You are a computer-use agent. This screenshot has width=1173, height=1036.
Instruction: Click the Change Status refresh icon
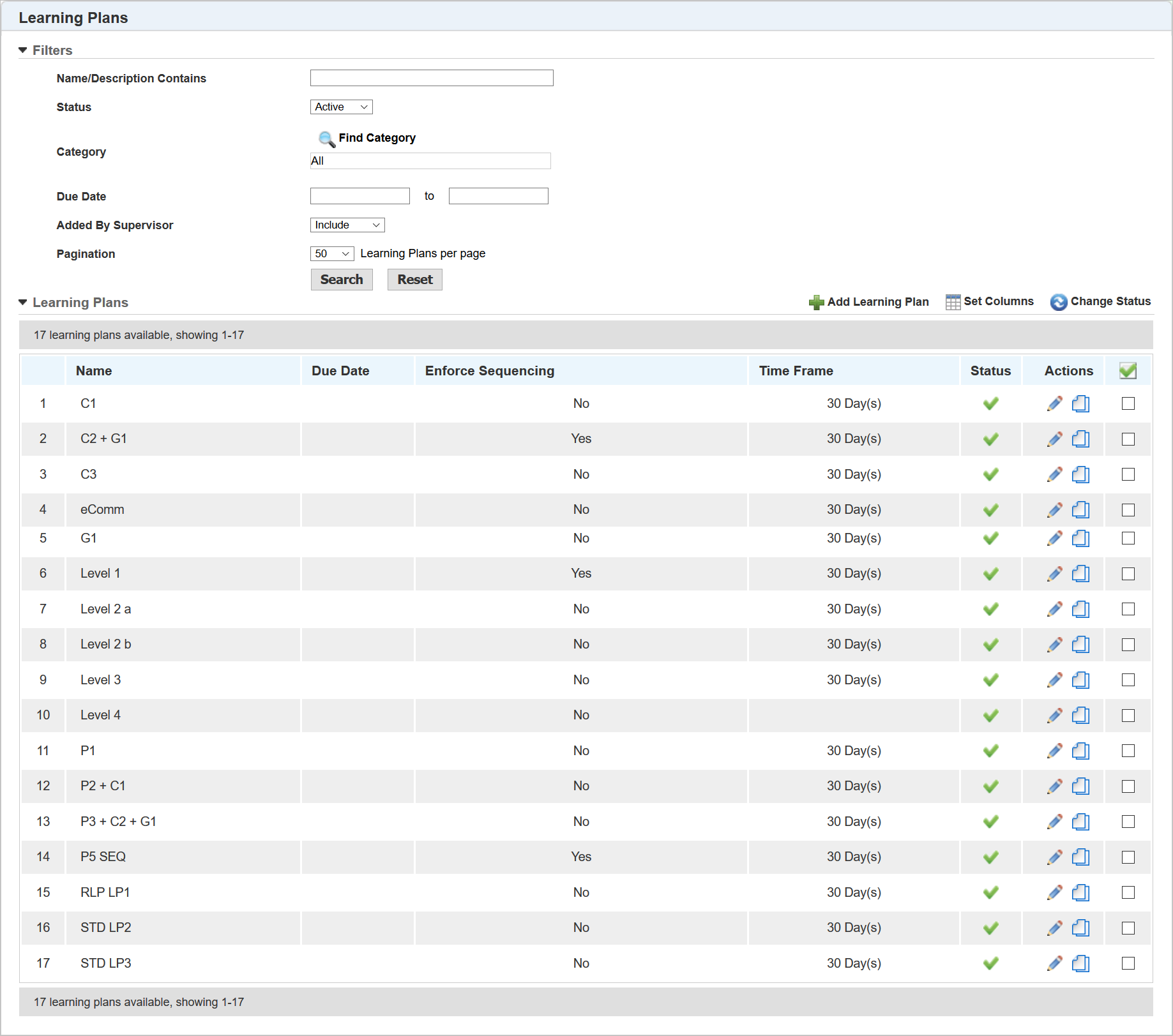pyautogui.click(x=1058, y=302)
